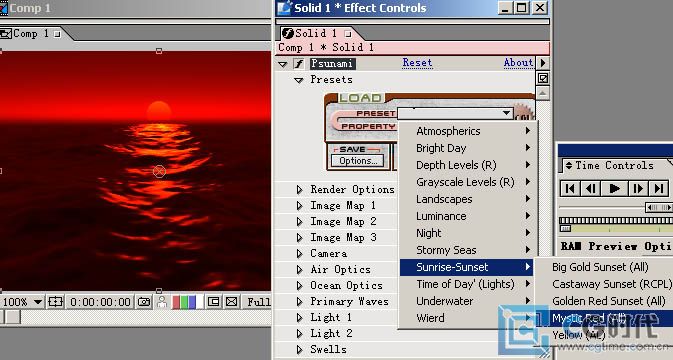The image size is (673, 360).
Task: Expand Image Map 1 group
Action: [x=299, y=206]
